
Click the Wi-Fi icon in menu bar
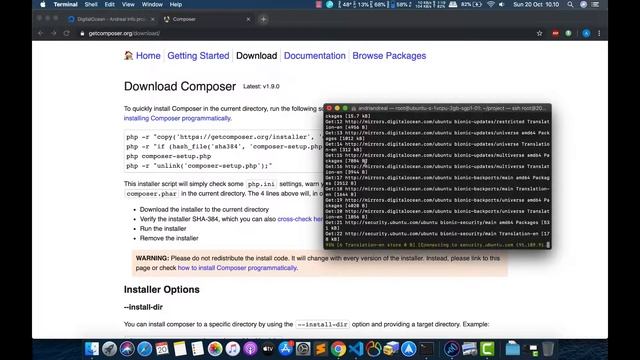491,4
